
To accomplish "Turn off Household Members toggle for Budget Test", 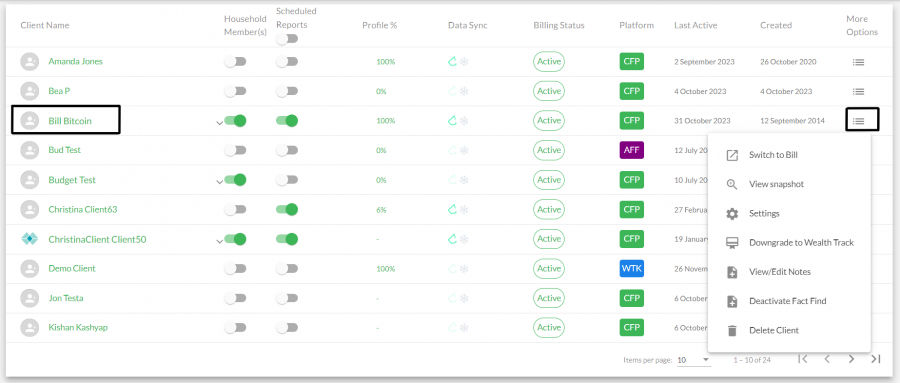I will [x=235, y=180].
